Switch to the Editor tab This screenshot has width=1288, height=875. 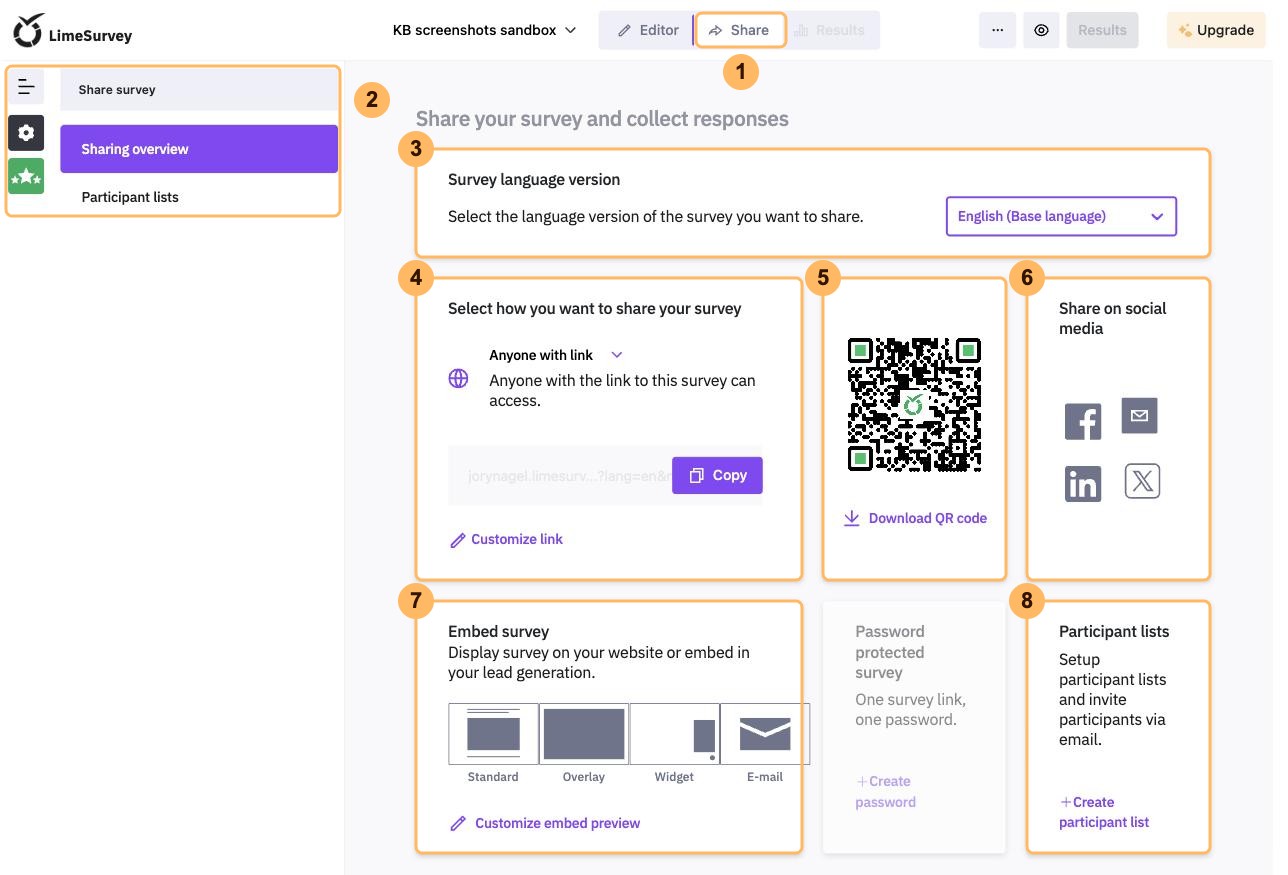(646, 30)
